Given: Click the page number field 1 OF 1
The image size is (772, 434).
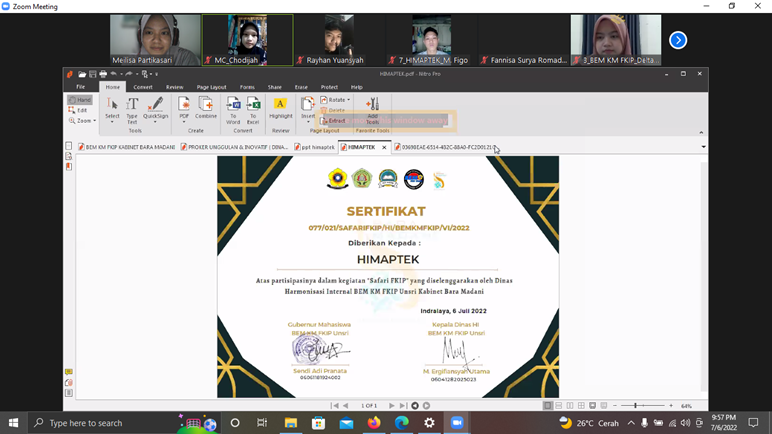Looking at the screenshot, I should tap(369, 405).
